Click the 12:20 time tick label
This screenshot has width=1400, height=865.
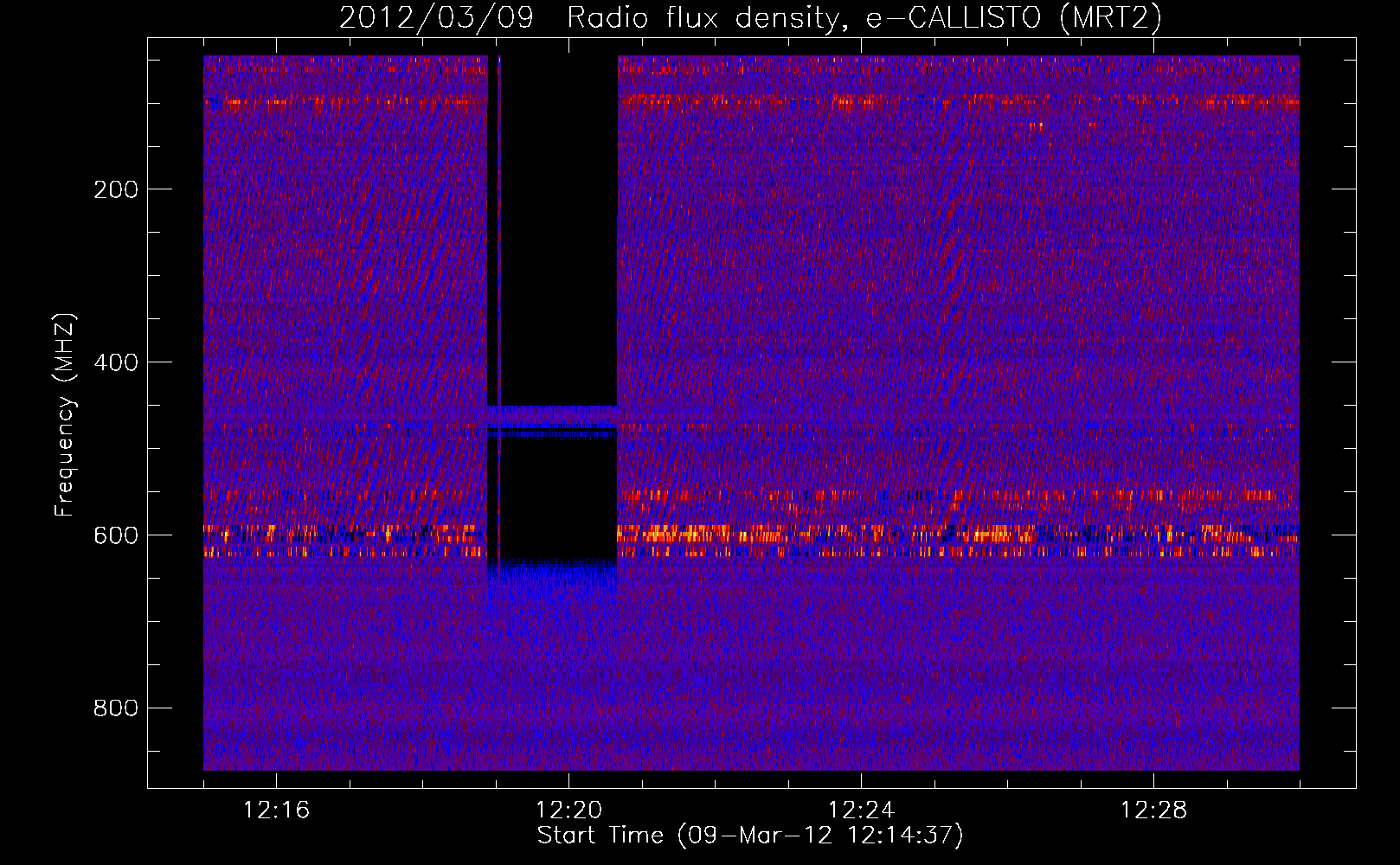click(x=568, y=811)
